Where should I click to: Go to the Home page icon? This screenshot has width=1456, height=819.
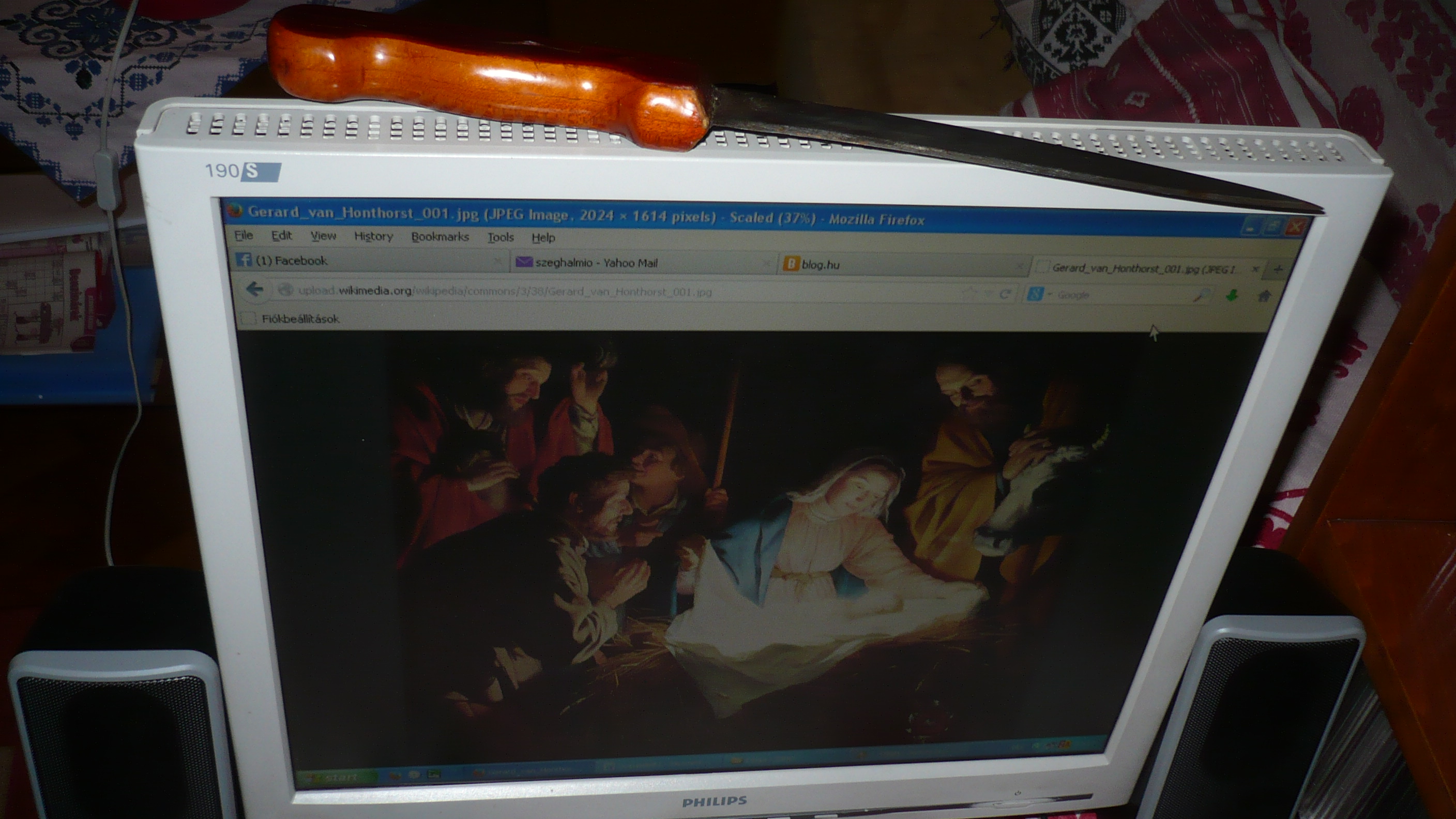tap(1264, 296)
